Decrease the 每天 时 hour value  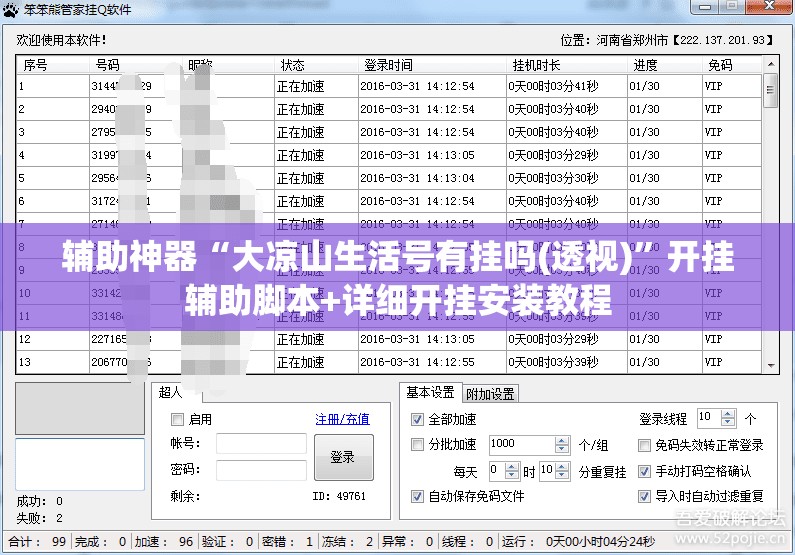512,475
